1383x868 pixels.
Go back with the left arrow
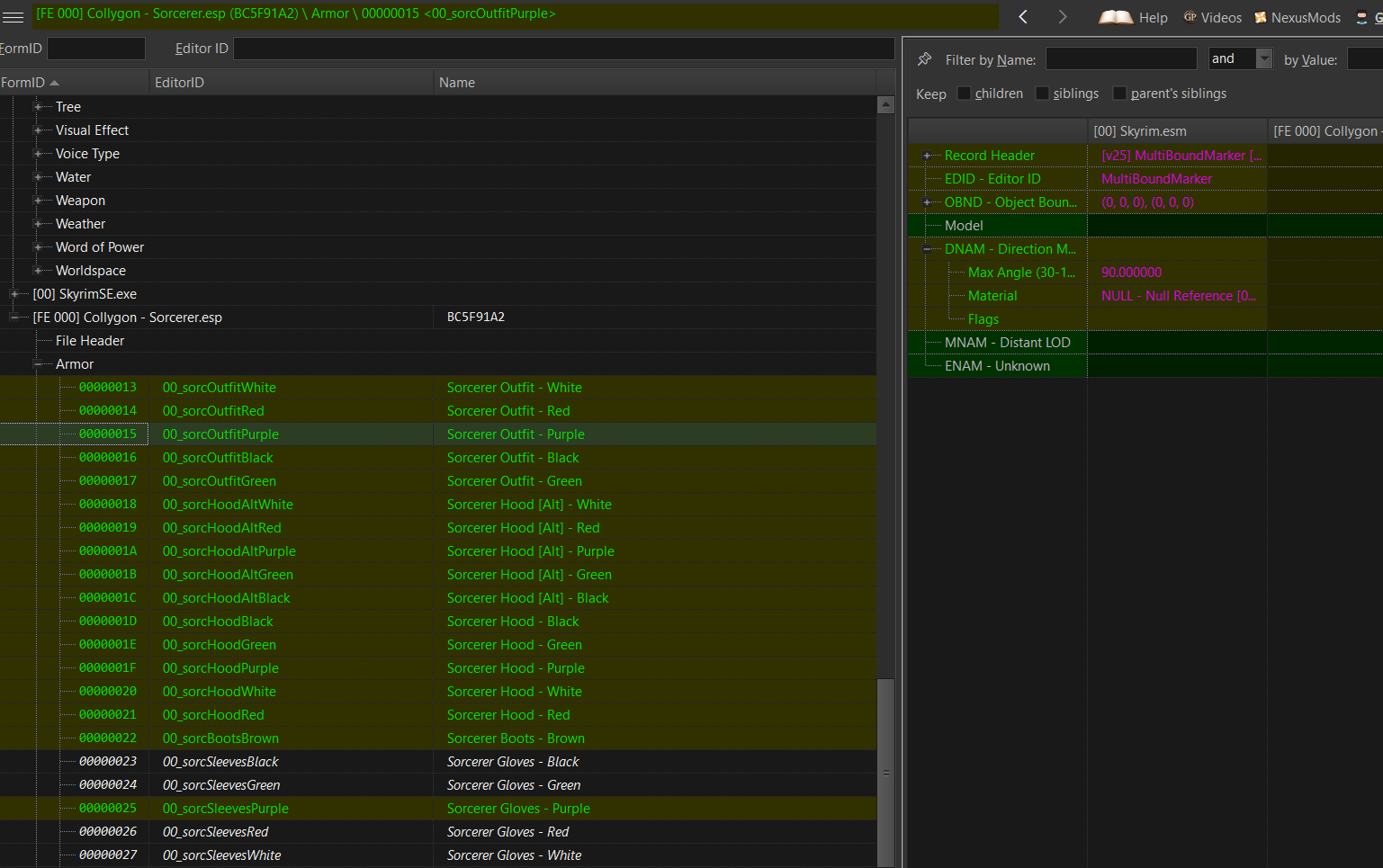(x=1023, y=17)
